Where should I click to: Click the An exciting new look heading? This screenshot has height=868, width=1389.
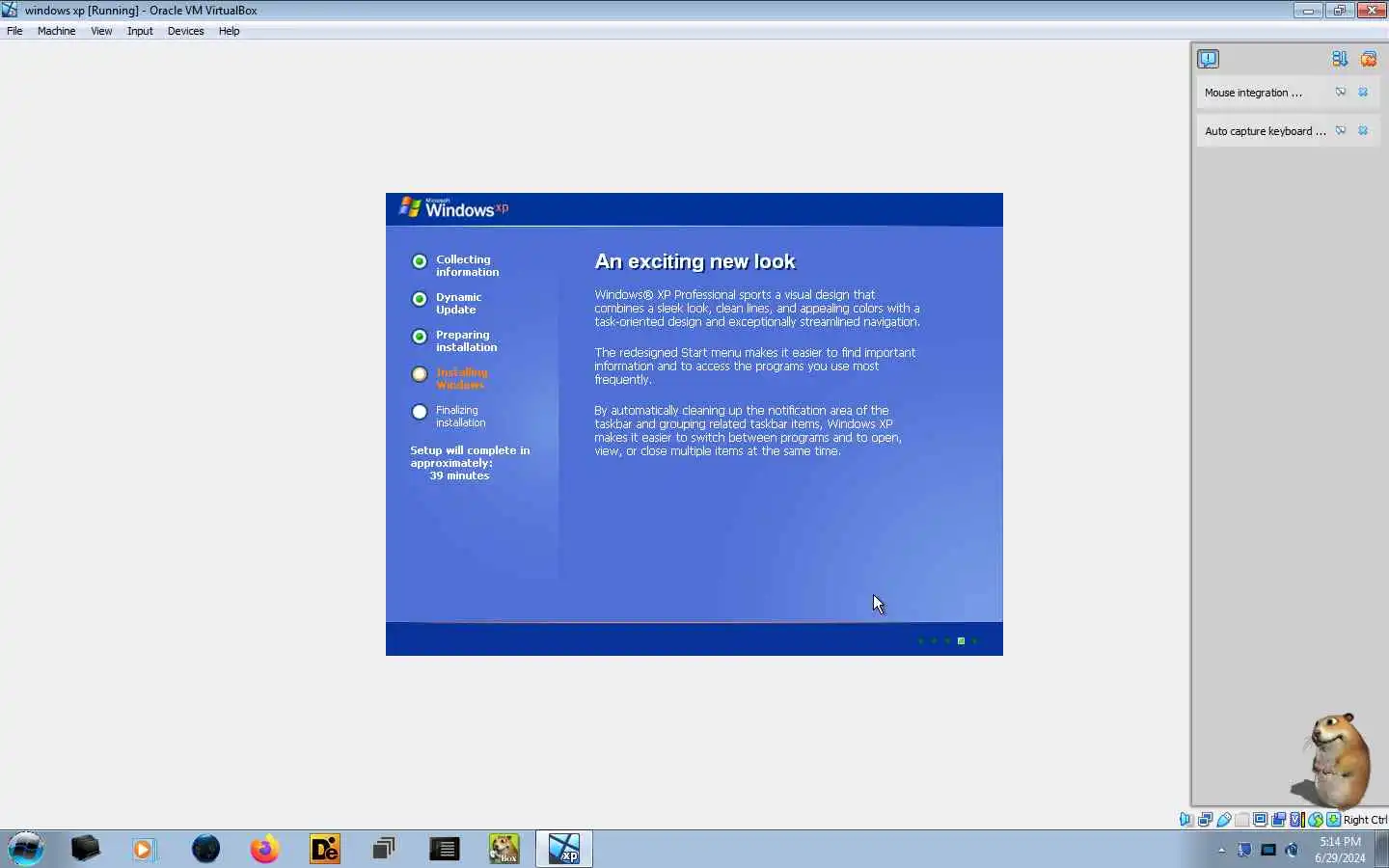pyautogui.click(x=694, y=261)
